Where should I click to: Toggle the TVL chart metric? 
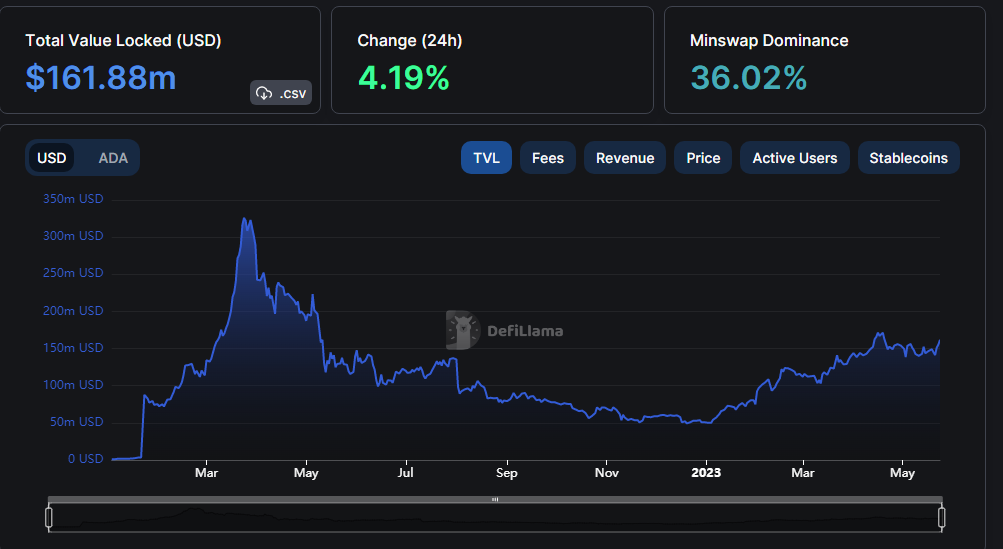[x=486, y=158]
